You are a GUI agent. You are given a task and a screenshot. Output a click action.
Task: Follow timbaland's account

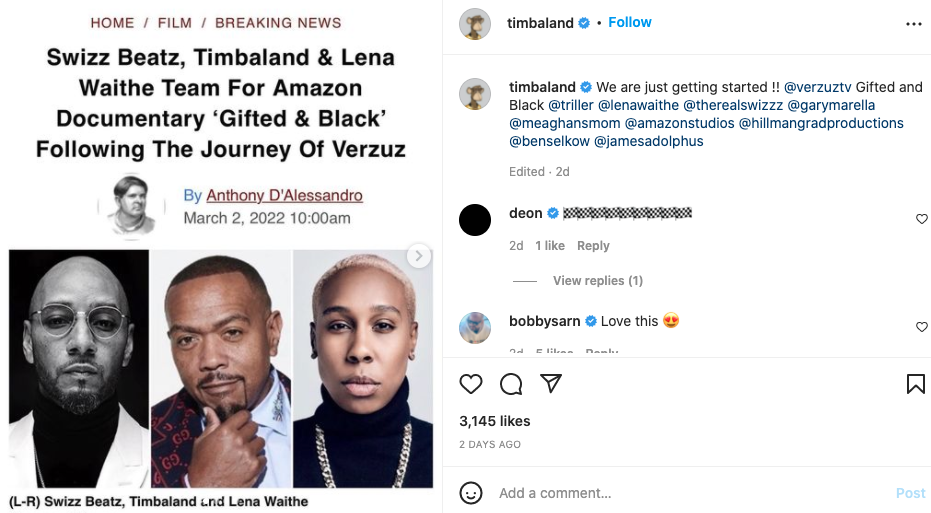630,23
